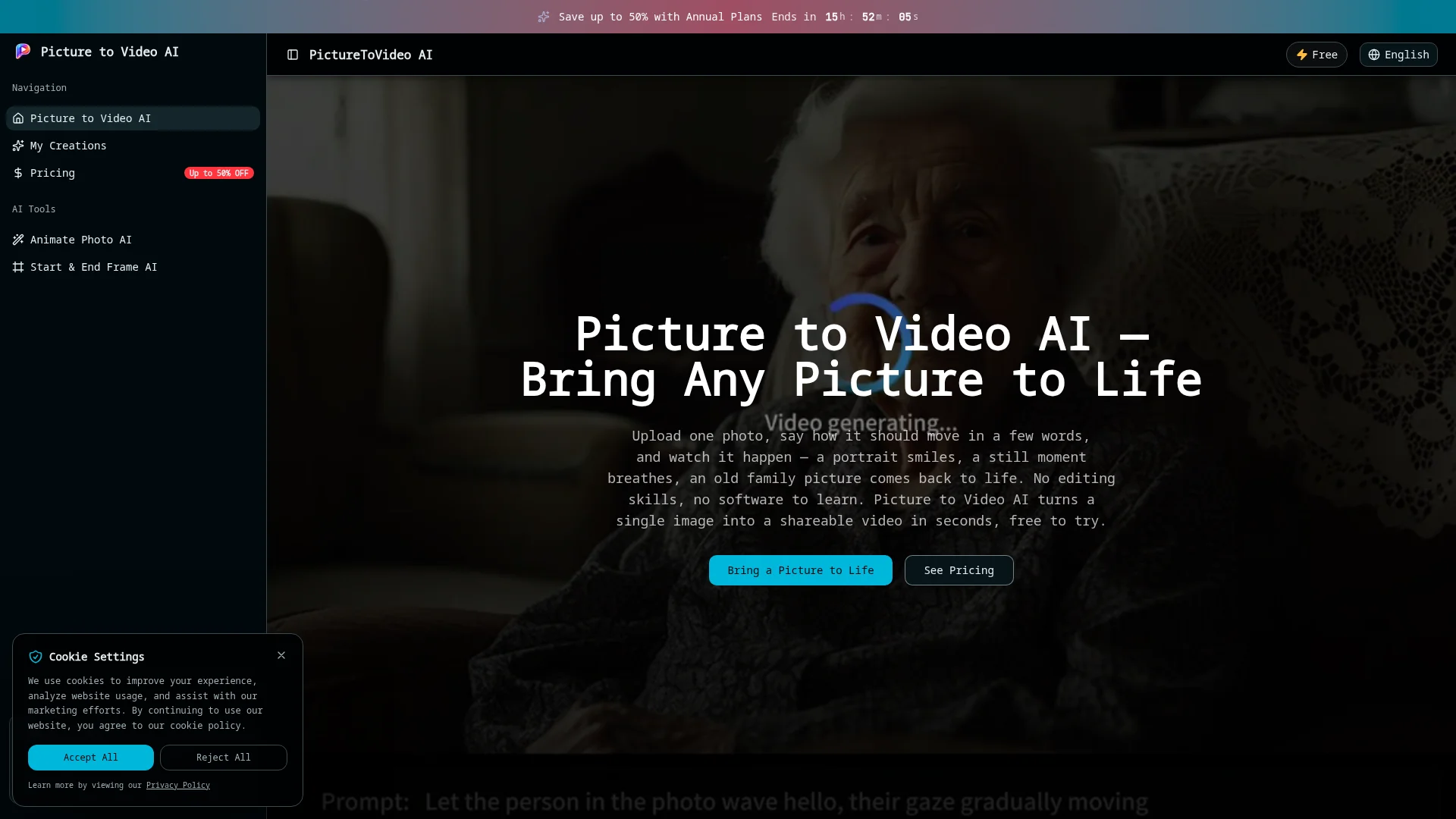Accept All cookies
The image size is (1456, 819).
point(91,758)
